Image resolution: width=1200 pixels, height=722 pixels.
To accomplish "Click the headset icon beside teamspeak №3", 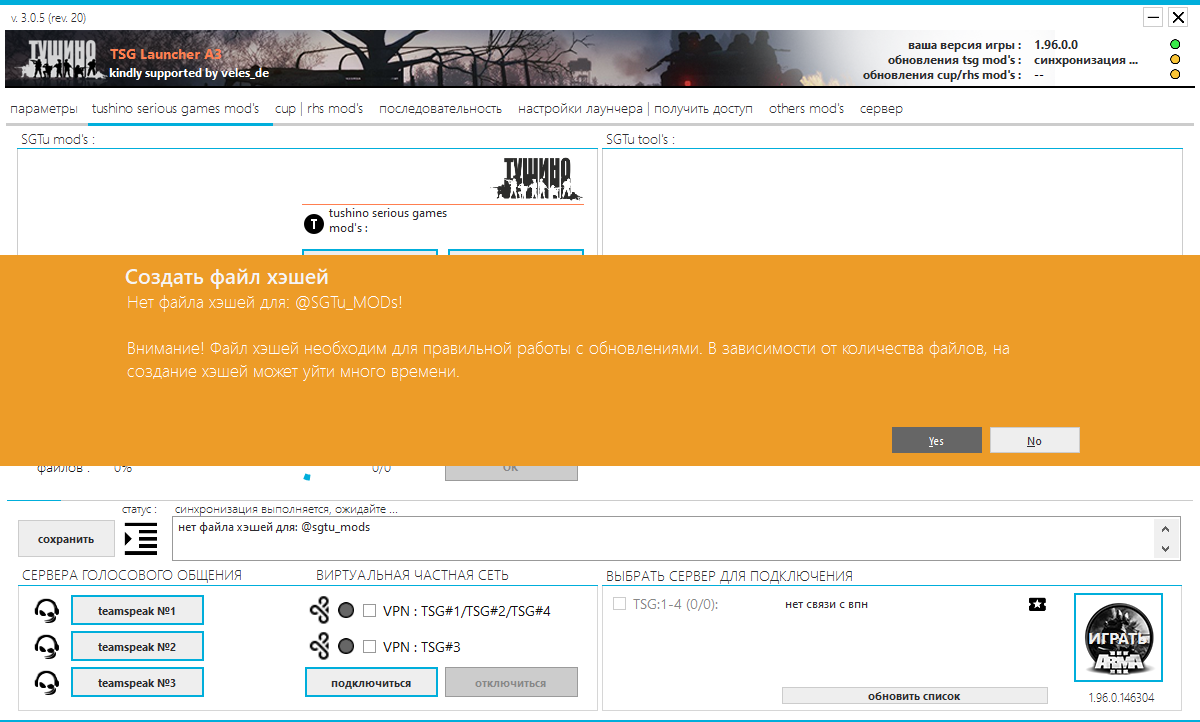I will coord(45,682).
